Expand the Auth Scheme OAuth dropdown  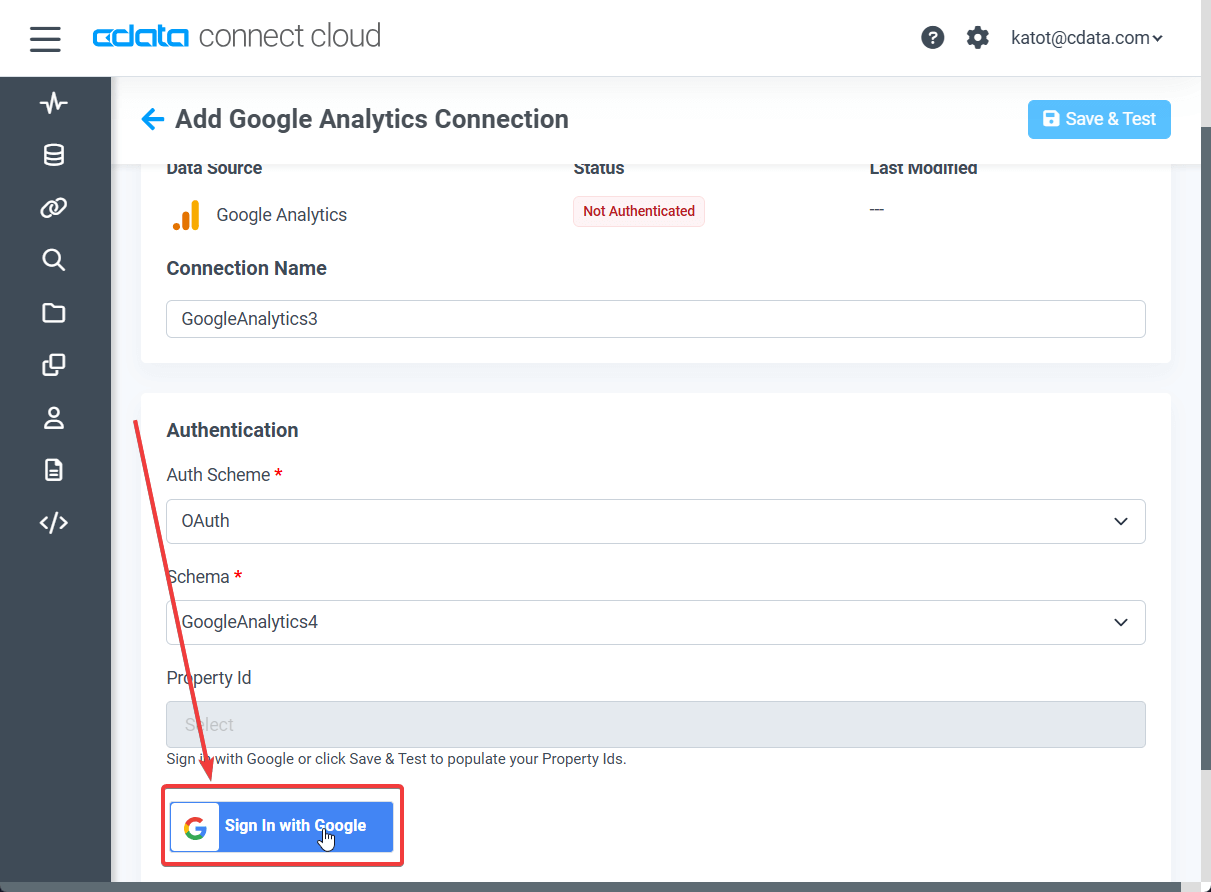[655, 521]
